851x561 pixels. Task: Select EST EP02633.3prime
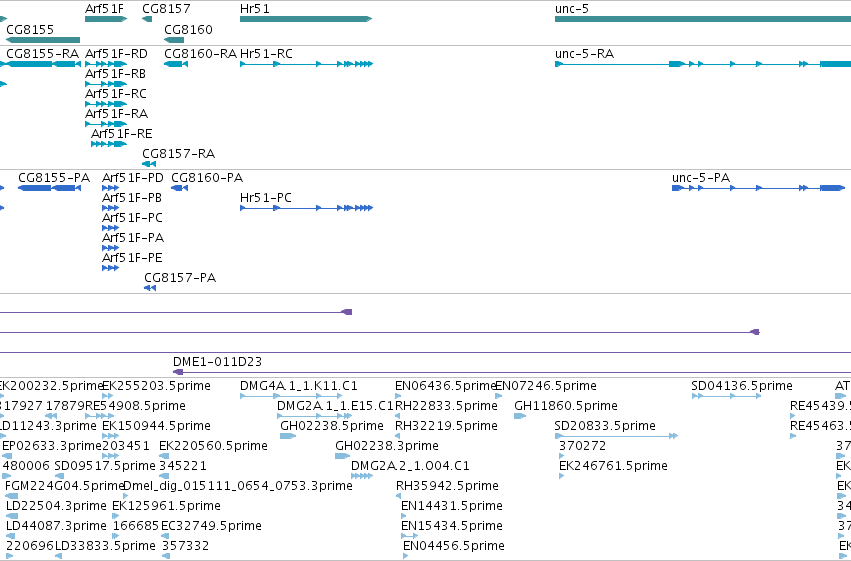pyautogui.click(x=7, y=456)
